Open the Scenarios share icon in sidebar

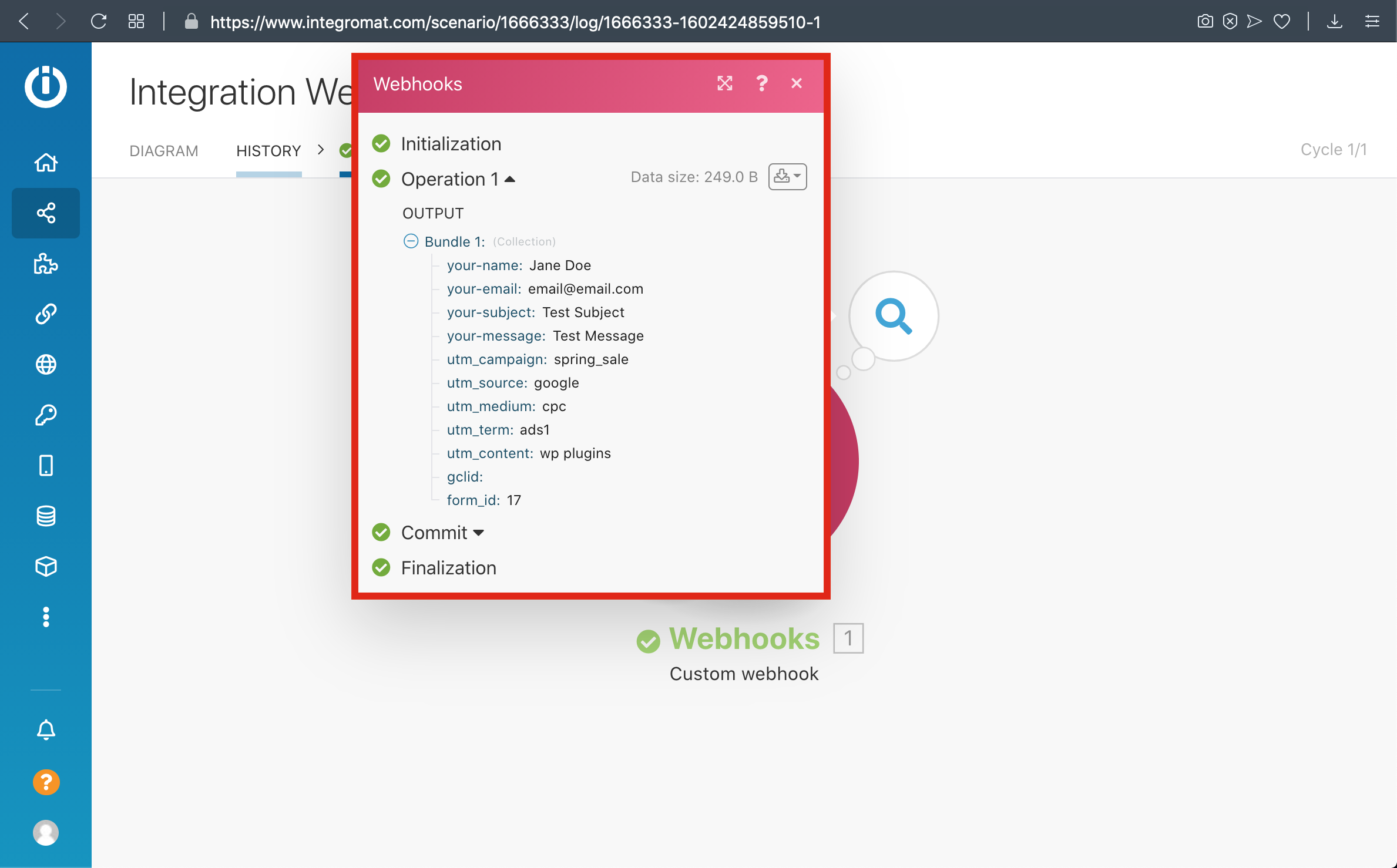coord(46,213)
